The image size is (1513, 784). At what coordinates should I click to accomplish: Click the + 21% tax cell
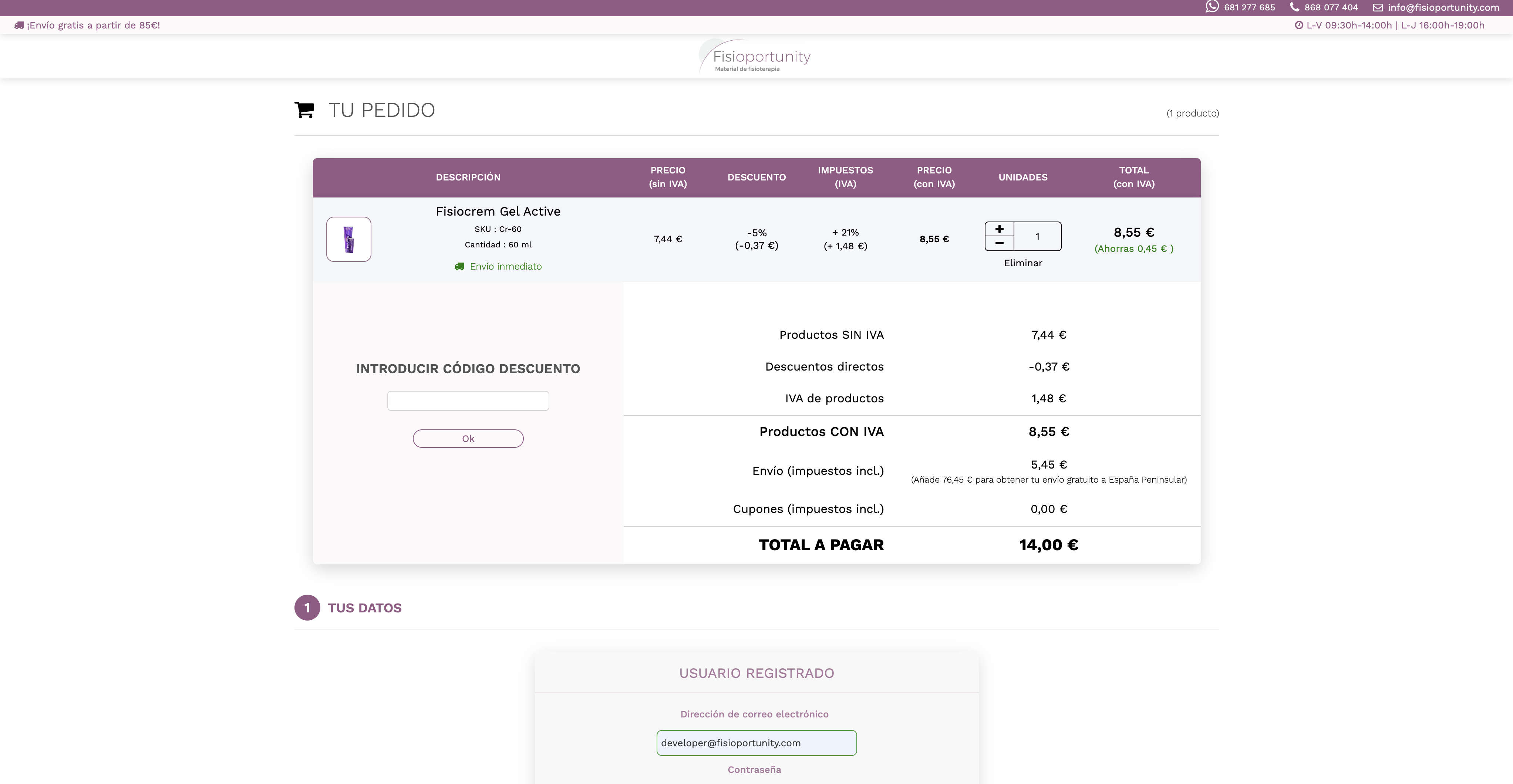pyautogui.click(x=845, y=239)
